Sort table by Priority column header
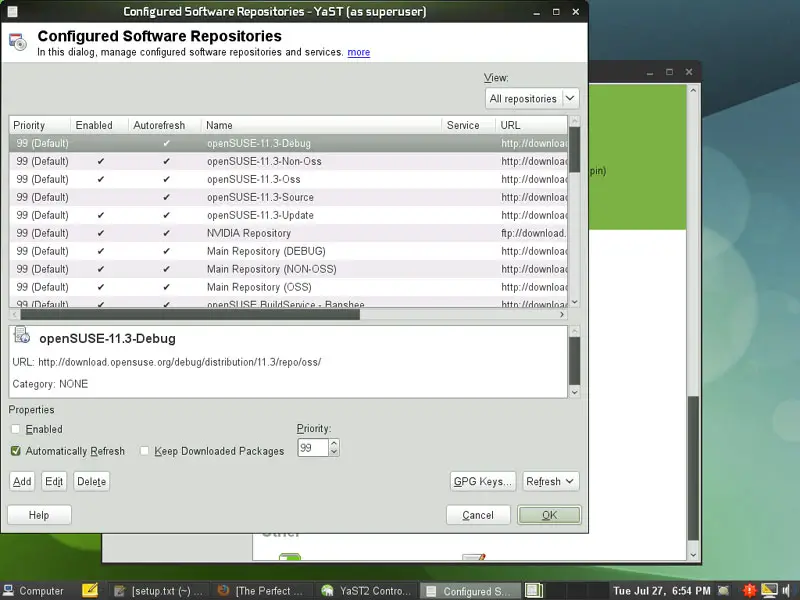The height and width of the screenshot is (600, 800). 40,125
